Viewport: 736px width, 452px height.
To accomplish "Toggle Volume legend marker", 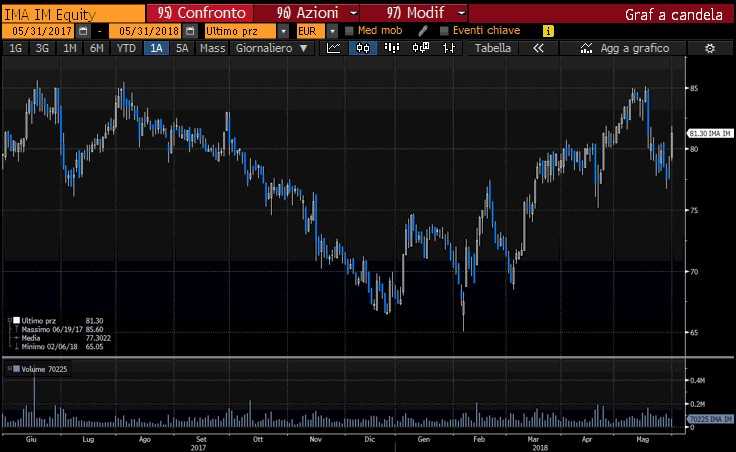I will point(16,369).
